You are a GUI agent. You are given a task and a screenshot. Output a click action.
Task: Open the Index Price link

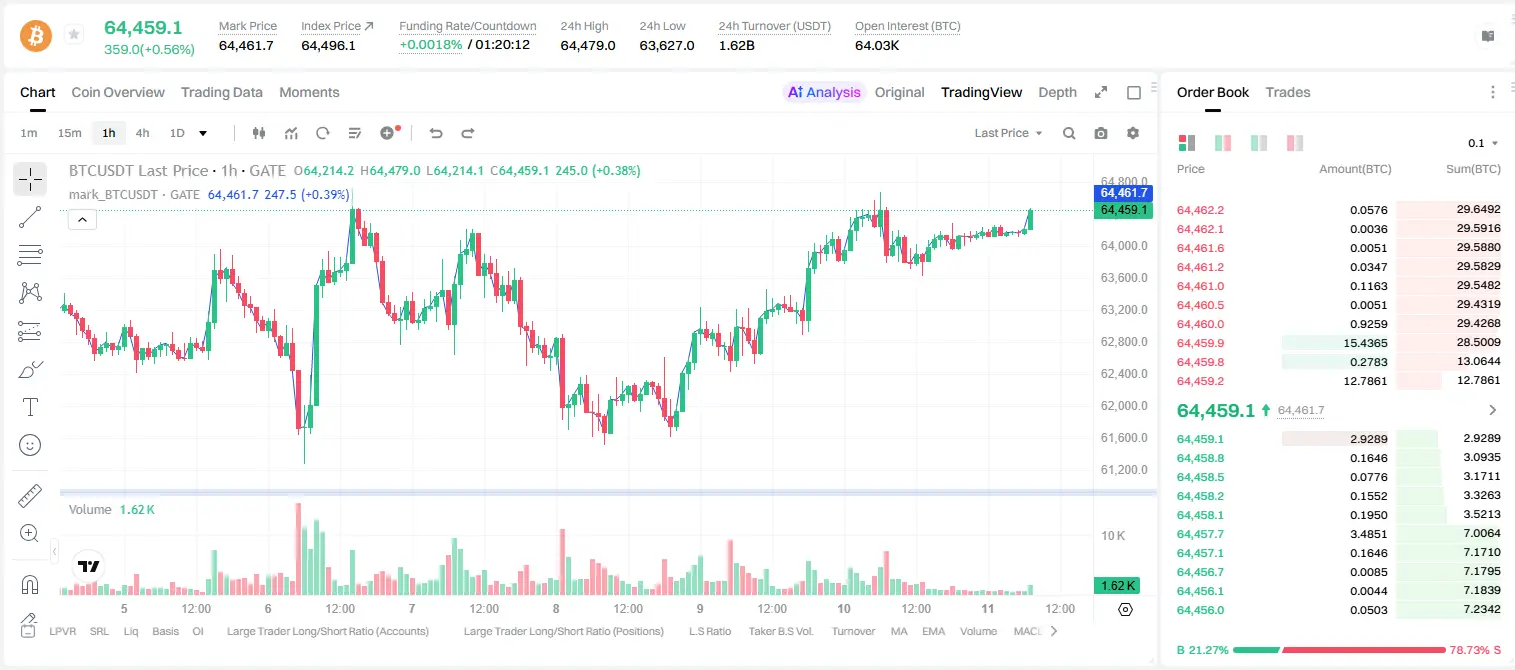(337, 26)
